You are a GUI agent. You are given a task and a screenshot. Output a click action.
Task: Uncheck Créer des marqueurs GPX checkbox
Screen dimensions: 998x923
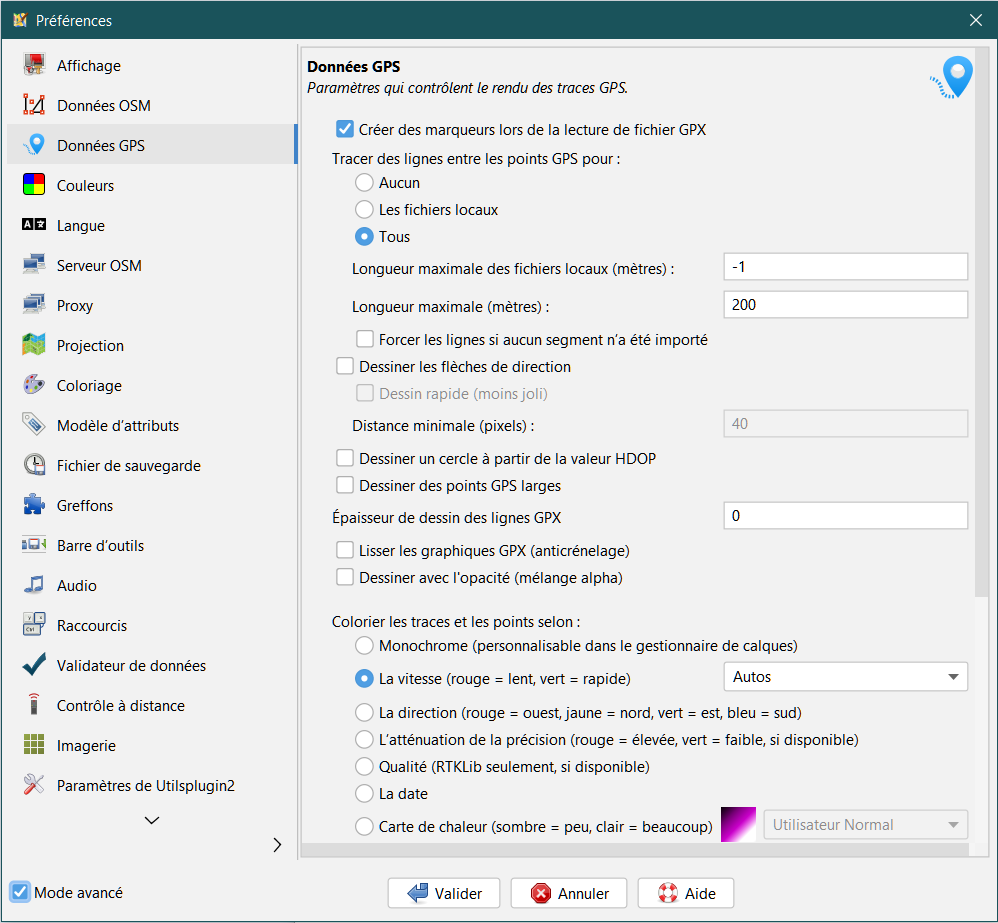(346, 129)
